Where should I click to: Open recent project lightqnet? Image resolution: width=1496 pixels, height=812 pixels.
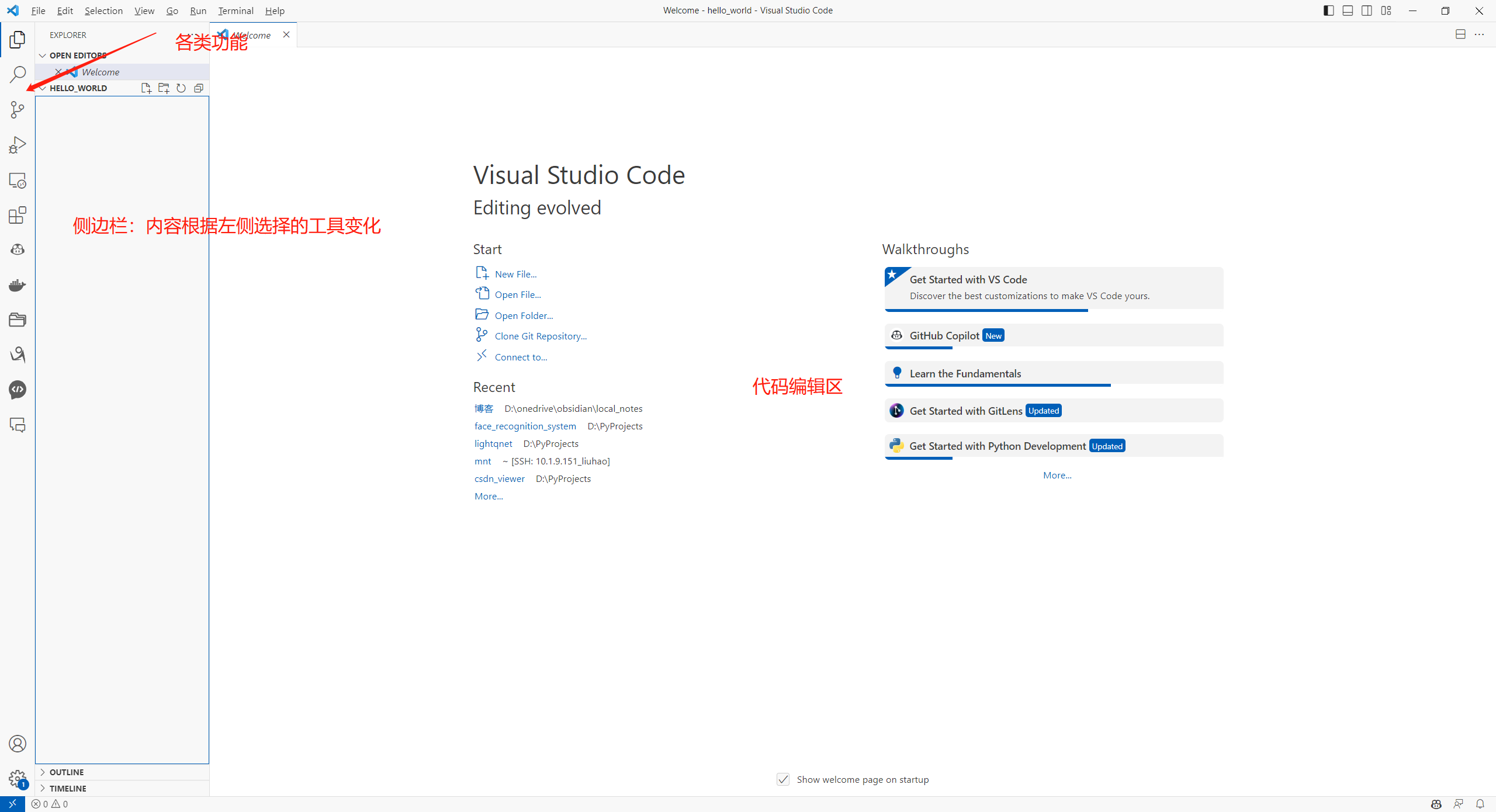493,443
